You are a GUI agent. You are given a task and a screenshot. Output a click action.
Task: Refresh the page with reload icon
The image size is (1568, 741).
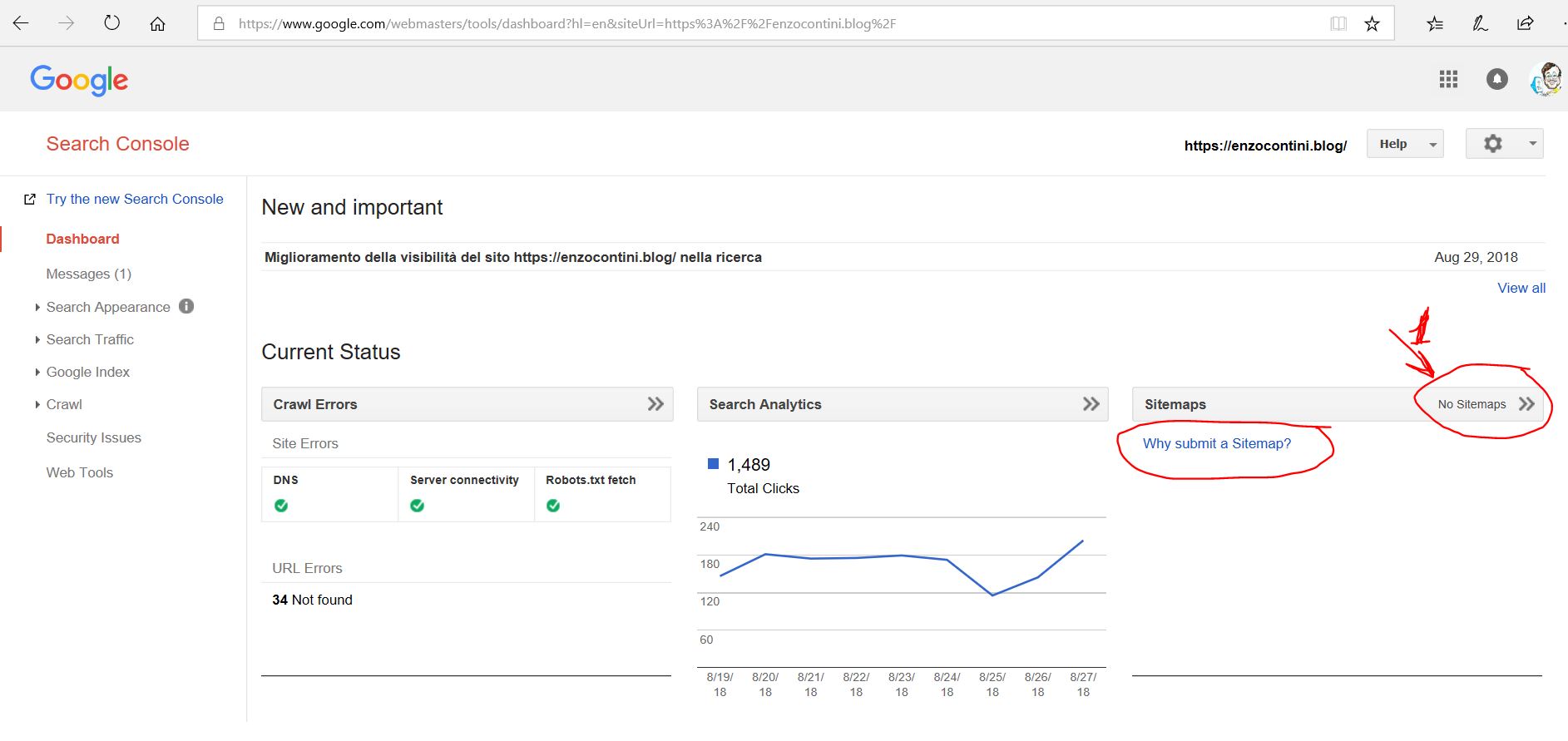[x=111, y=23]
